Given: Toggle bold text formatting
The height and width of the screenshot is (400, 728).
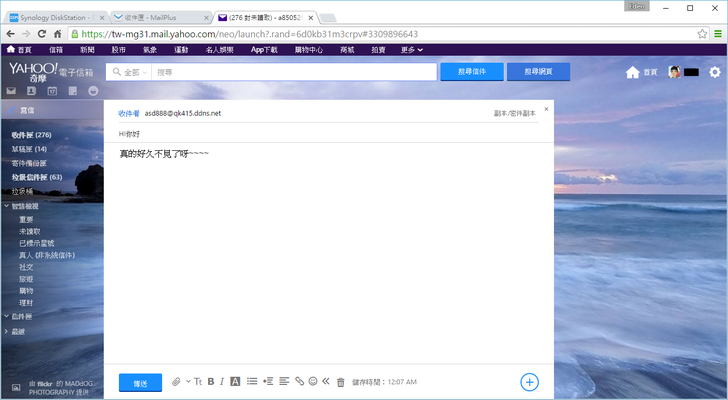Looking at the screenshot, I should pos(211,382).
